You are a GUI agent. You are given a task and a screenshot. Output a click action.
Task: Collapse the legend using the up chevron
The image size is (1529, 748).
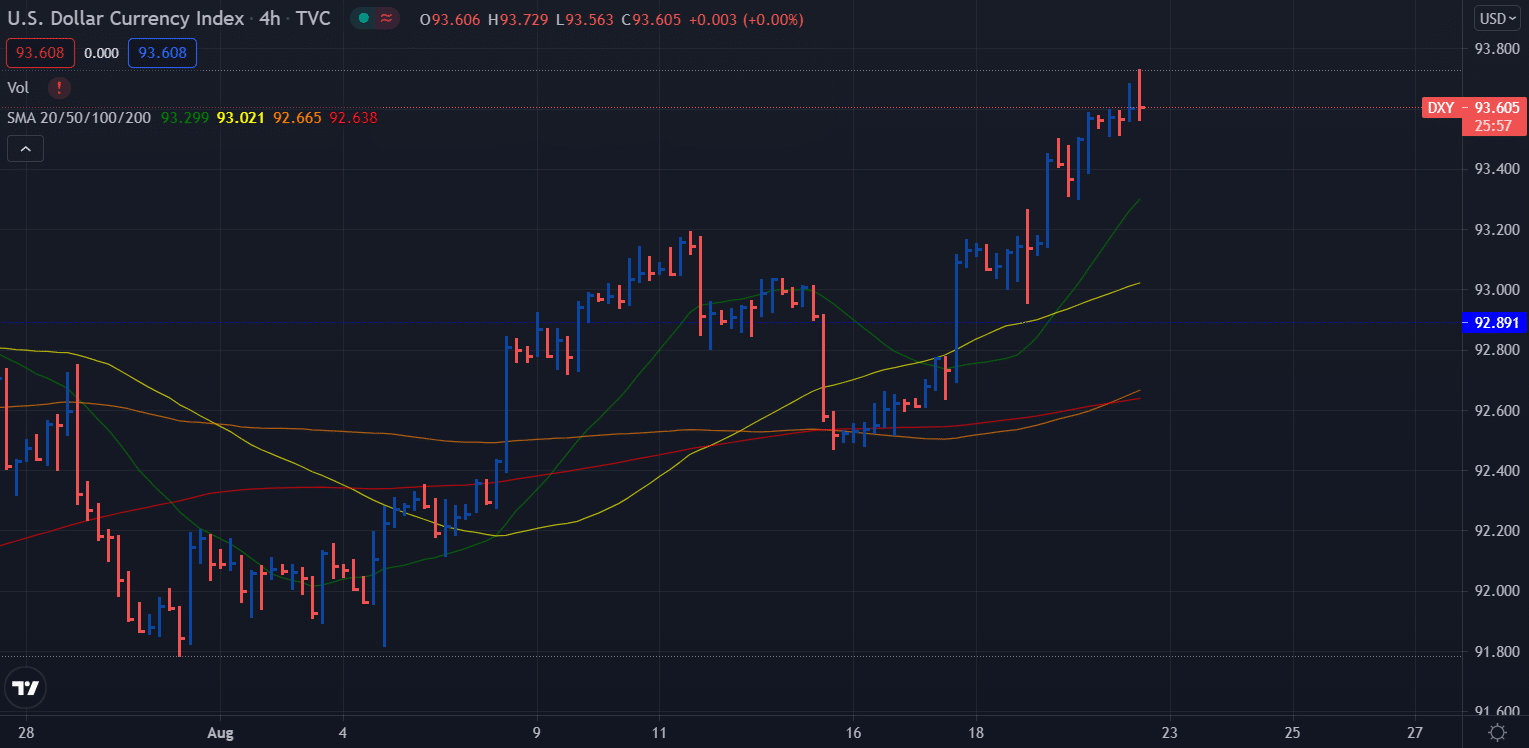(24, 147)
